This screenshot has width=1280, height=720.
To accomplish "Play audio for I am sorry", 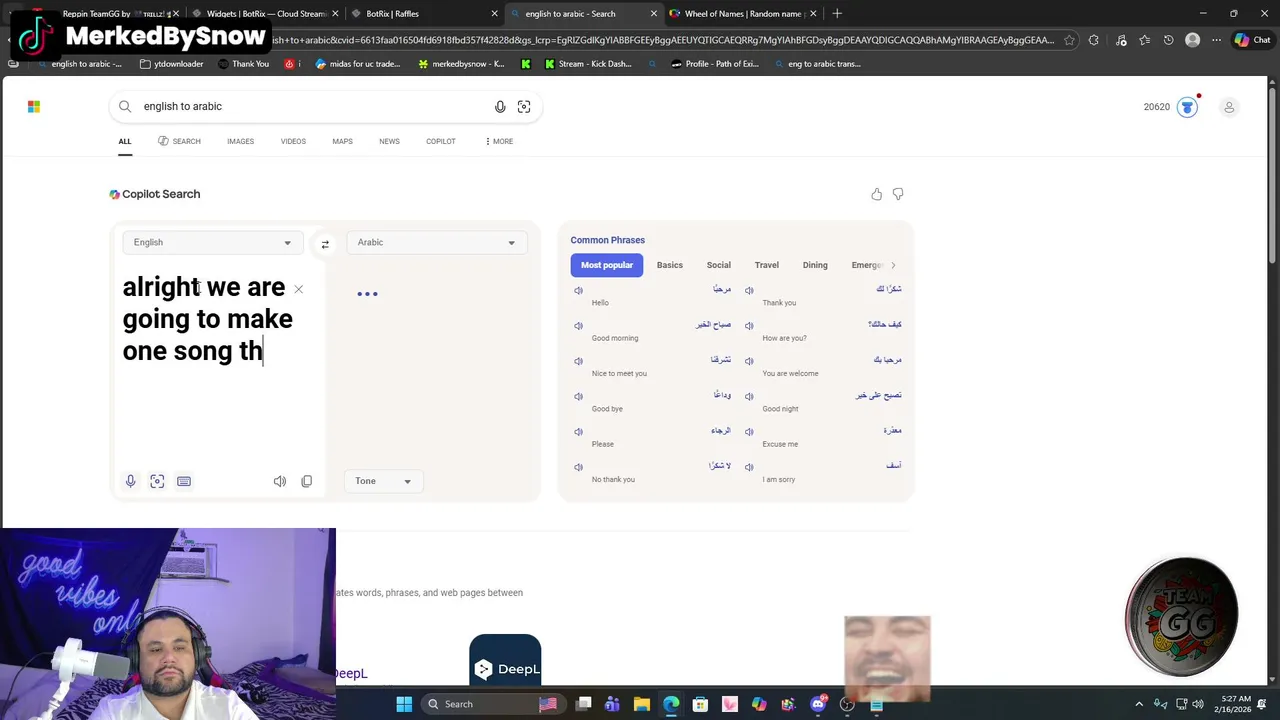I will click(x=749, y=467).
